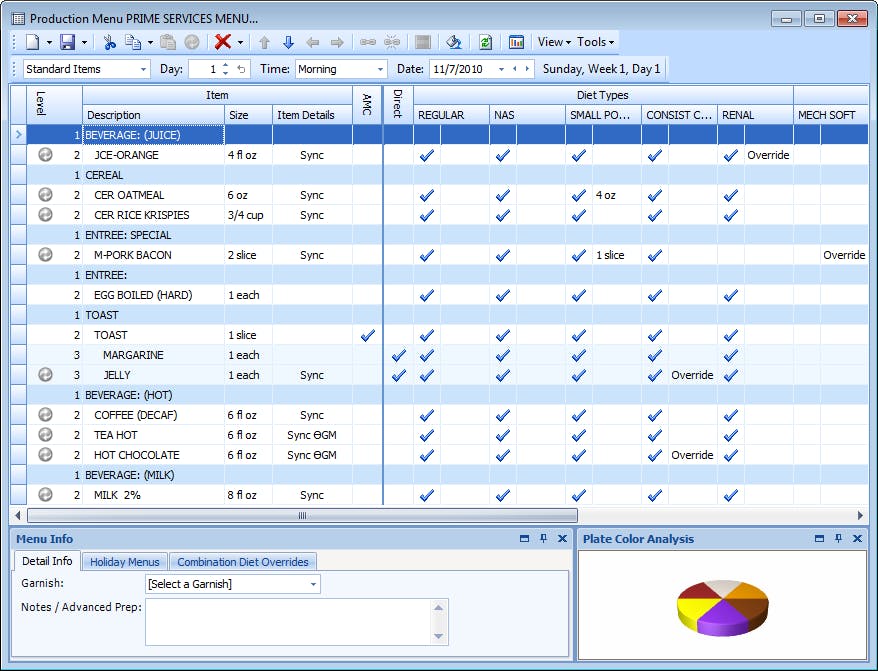The image size is (878, 671).
Task: Toggle Direct checkmark on MARGARINE row
Action: point(399,355)
